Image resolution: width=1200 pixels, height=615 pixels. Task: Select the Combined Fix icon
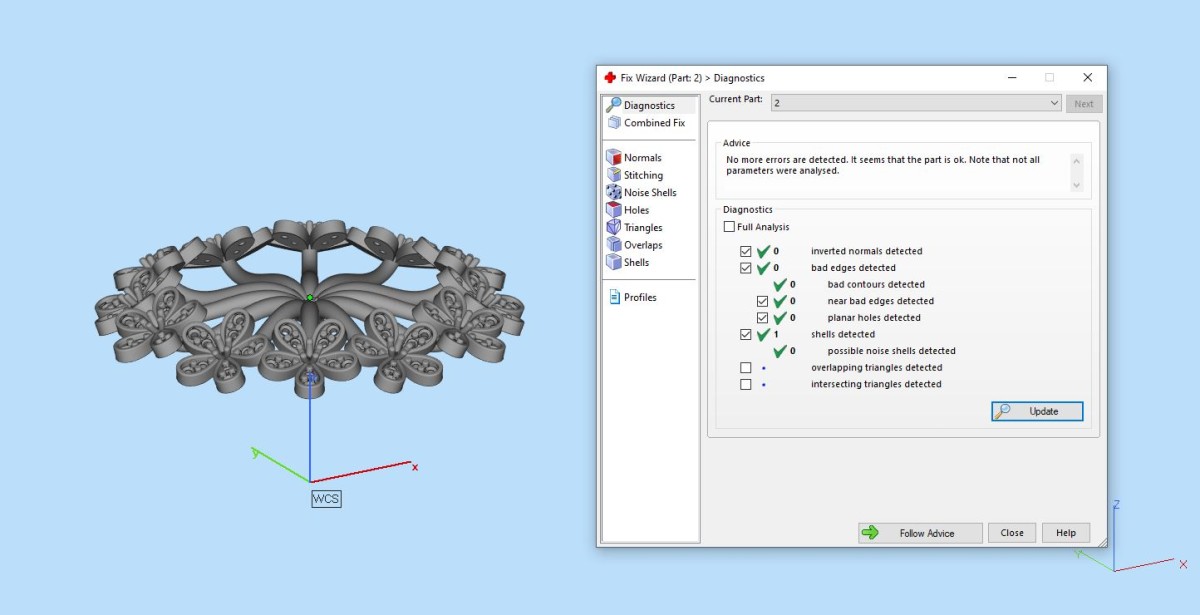(613, 123)
